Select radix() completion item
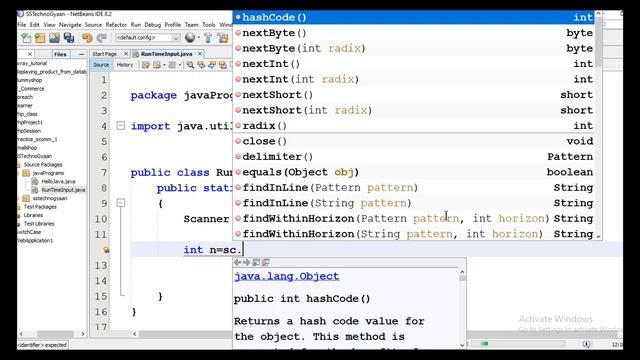The width and height of the screenshot is (640, 360). point(414,126)
